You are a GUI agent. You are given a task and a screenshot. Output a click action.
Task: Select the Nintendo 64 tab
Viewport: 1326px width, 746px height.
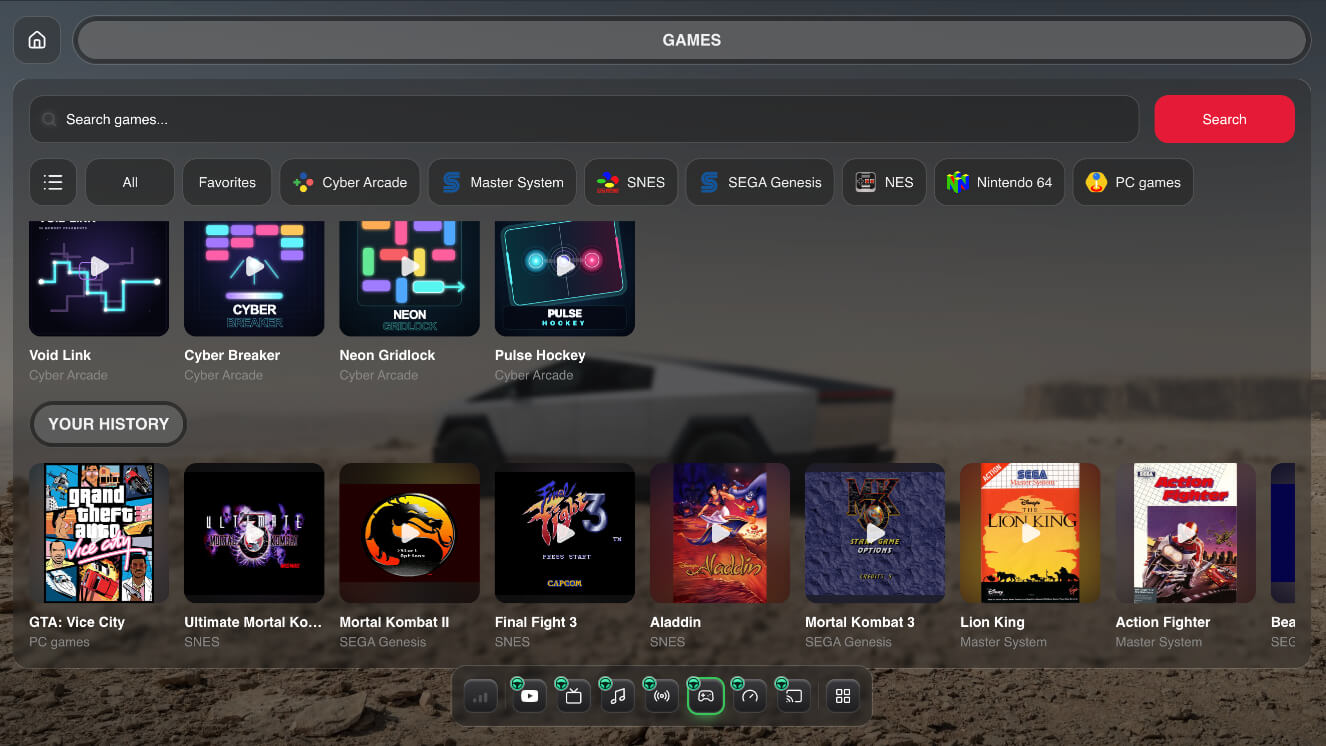click(x=999, y=182)
